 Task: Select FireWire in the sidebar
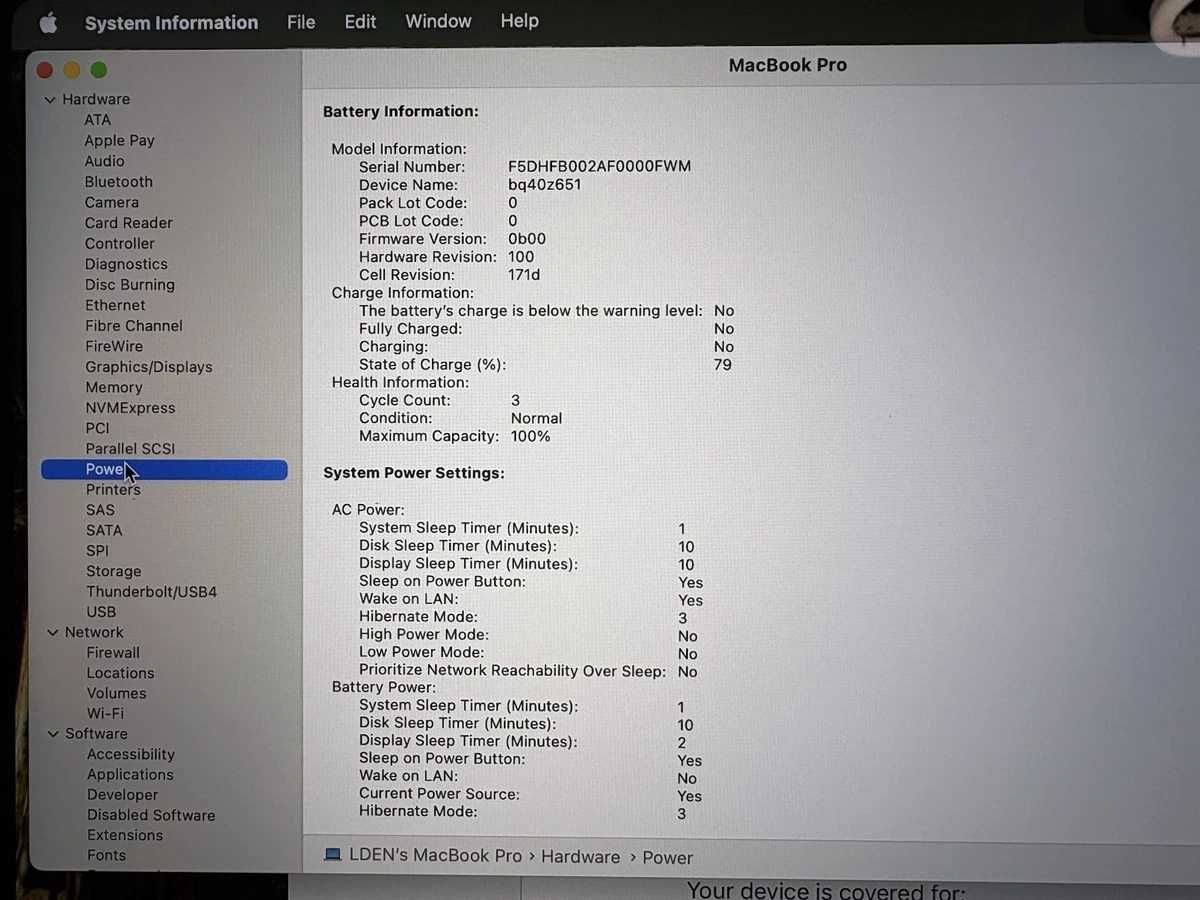(x=114, y=346)
